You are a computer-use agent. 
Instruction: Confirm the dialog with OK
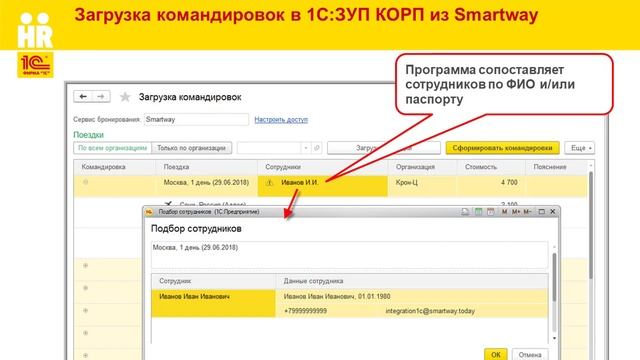pyautogui.click(x=496, y=355)
